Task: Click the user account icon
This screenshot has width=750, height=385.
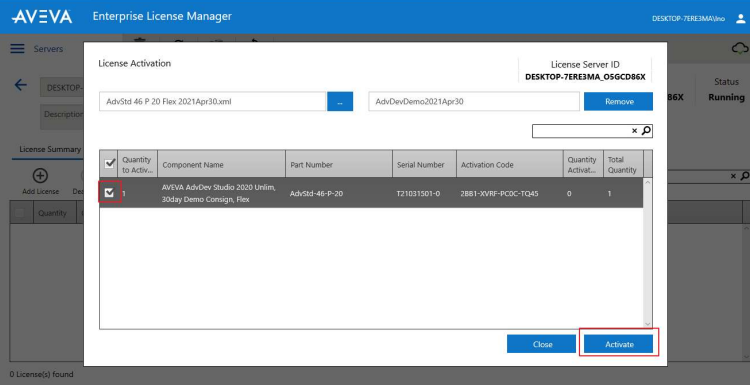Action: pos(740,19)
